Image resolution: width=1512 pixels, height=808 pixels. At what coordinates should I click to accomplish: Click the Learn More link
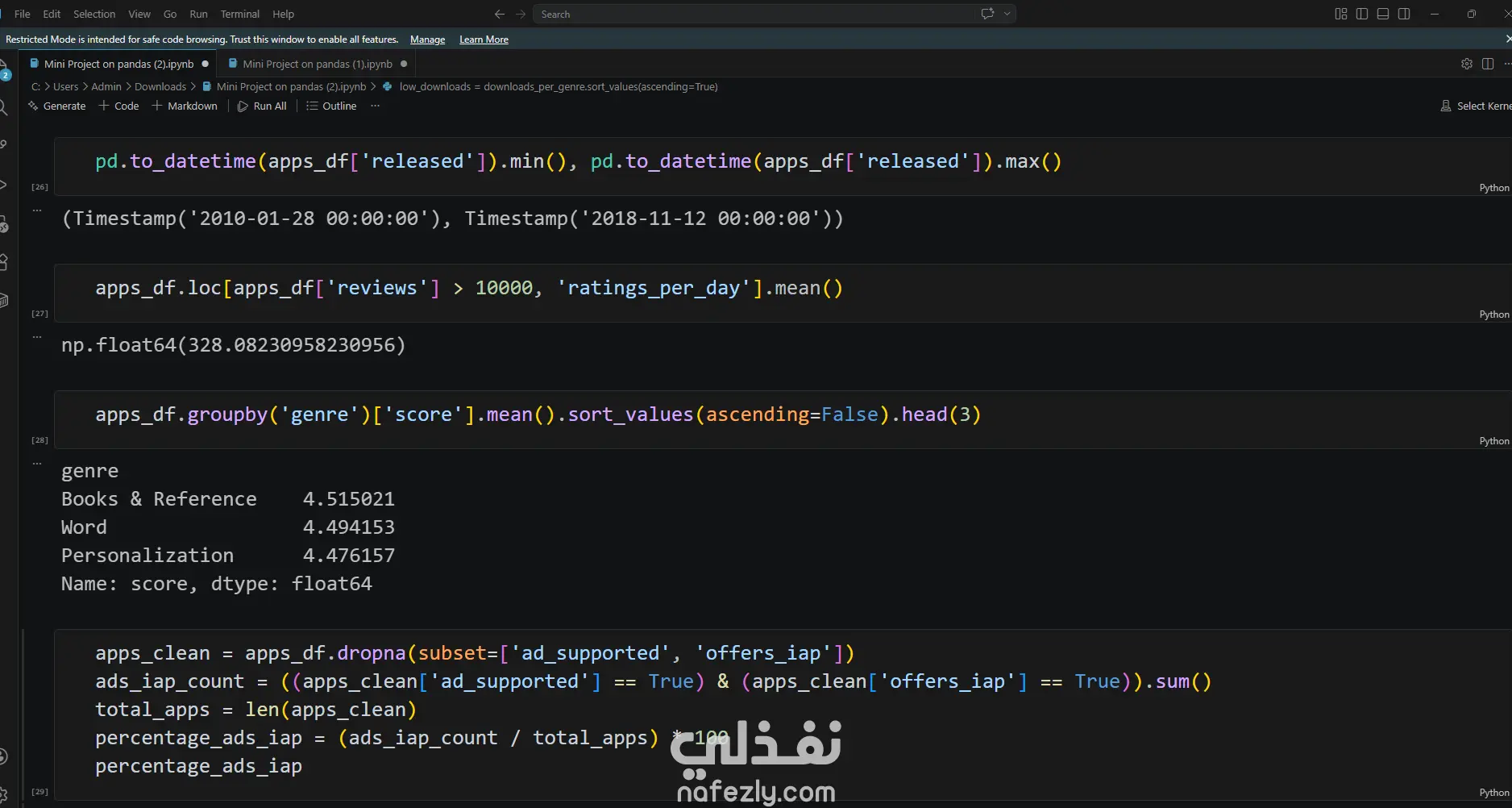tap(484, 40)
